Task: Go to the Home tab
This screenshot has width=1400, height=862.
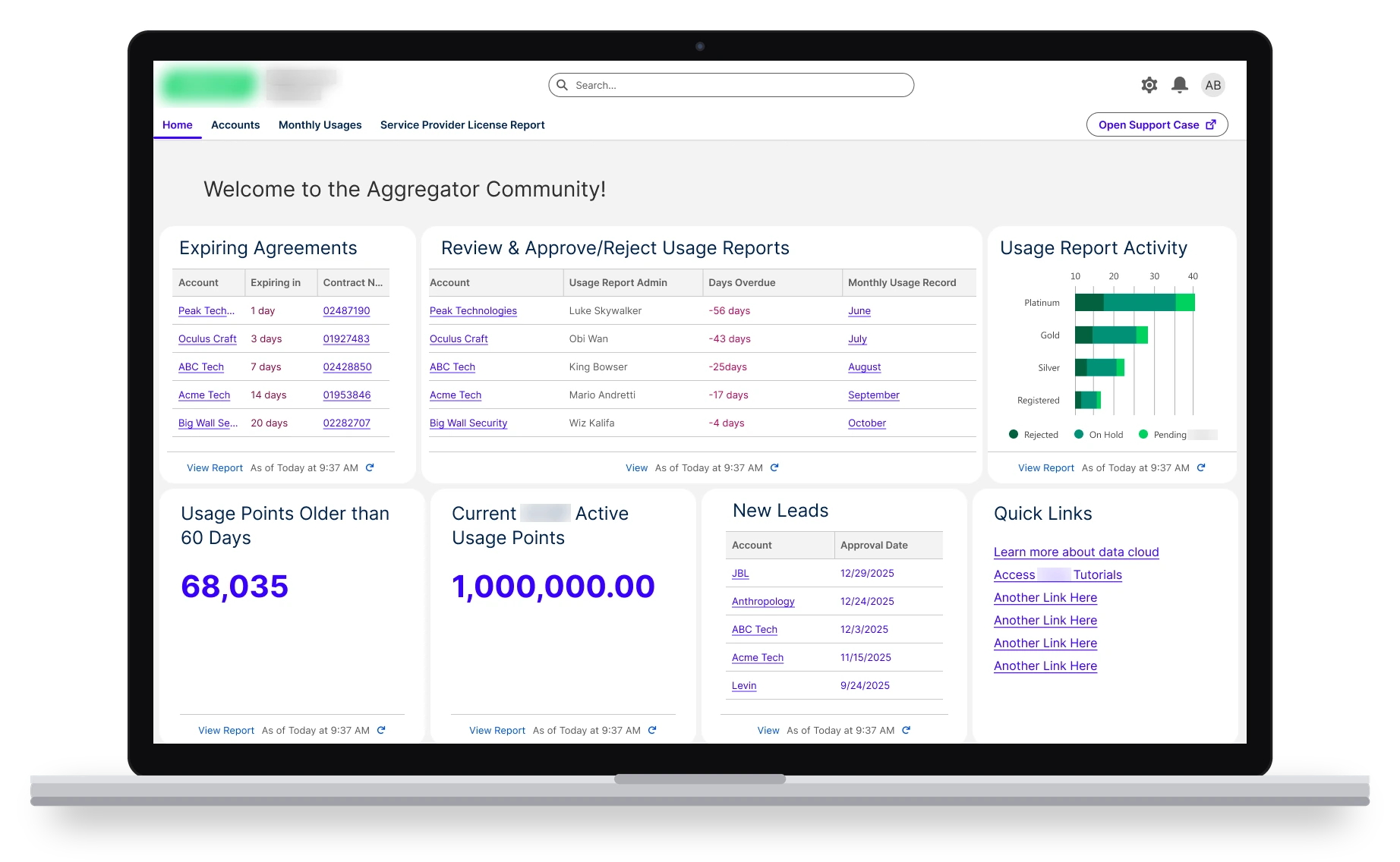Action: (178, 124)
